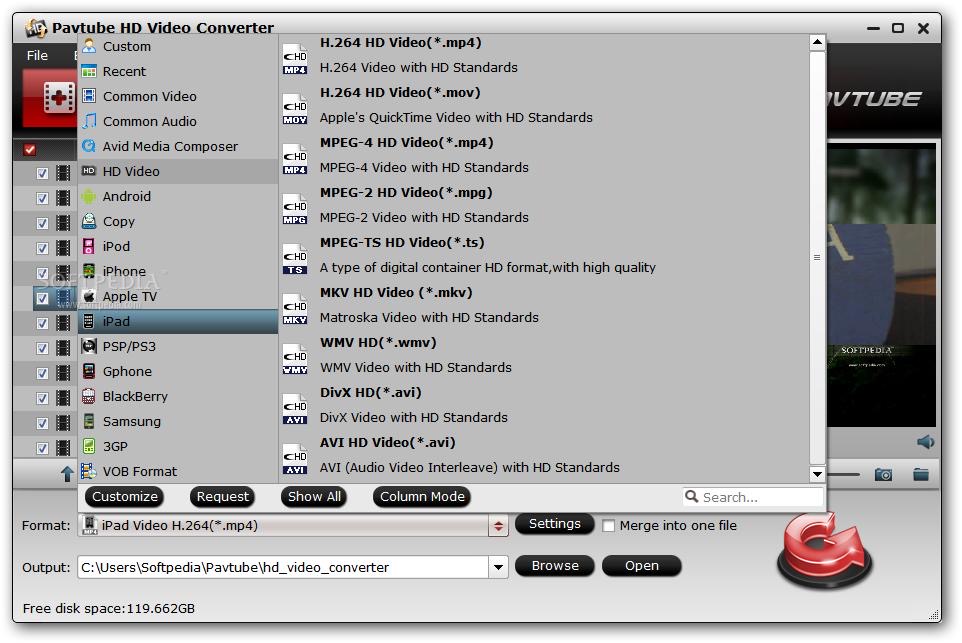Click the format Search field
962x643 pixels.
coord(753,497)
